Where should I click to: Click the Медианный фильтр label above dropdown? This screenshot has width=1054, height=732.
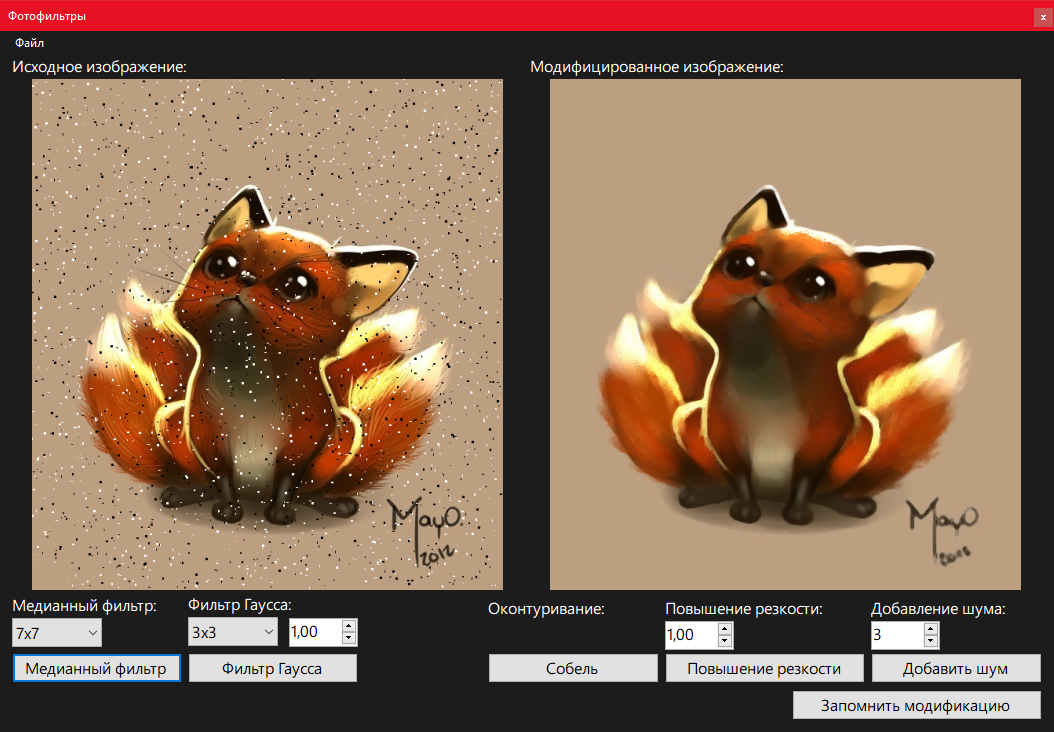[85, 606]
